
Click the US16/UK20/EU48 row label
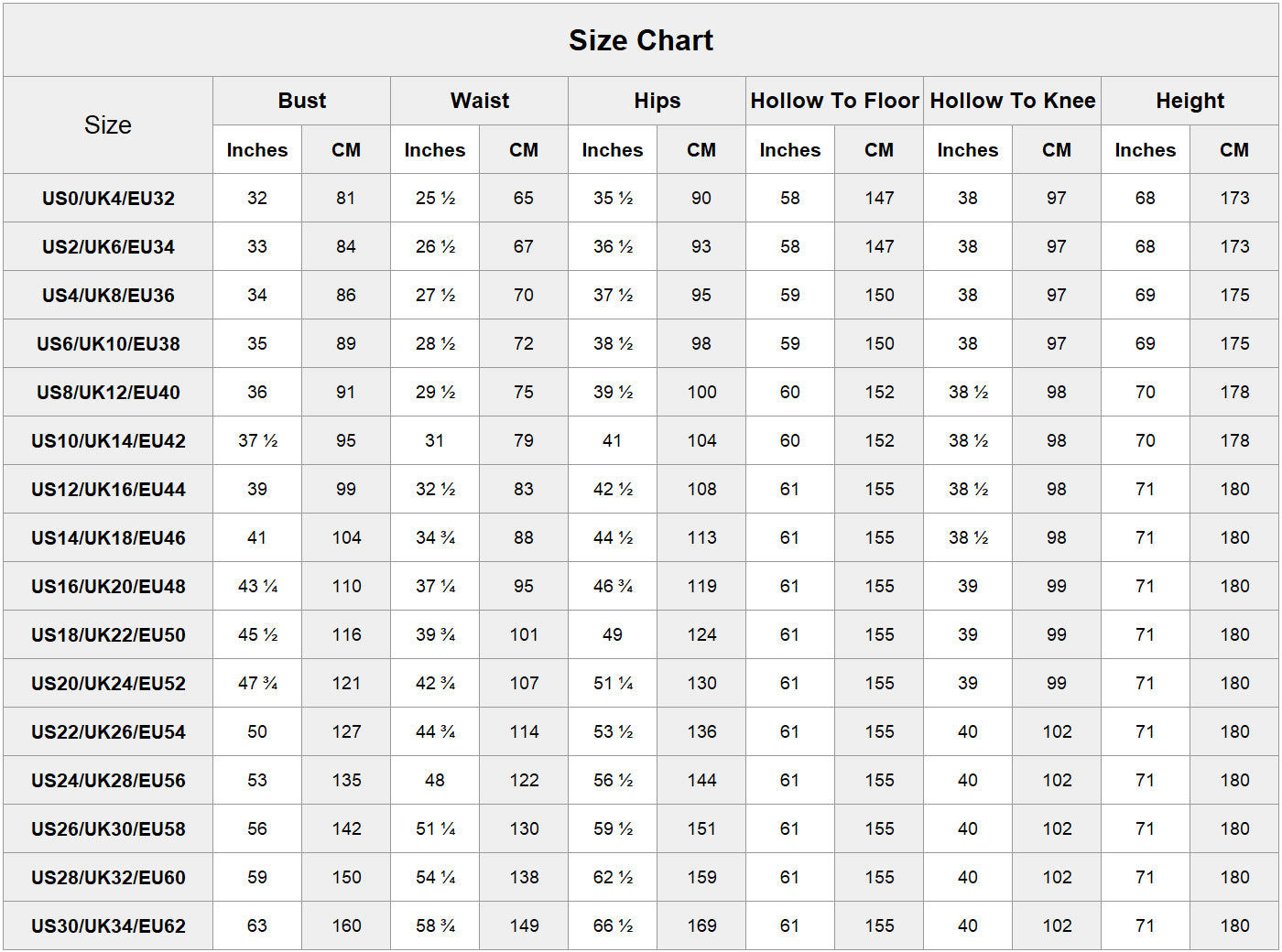108,587
